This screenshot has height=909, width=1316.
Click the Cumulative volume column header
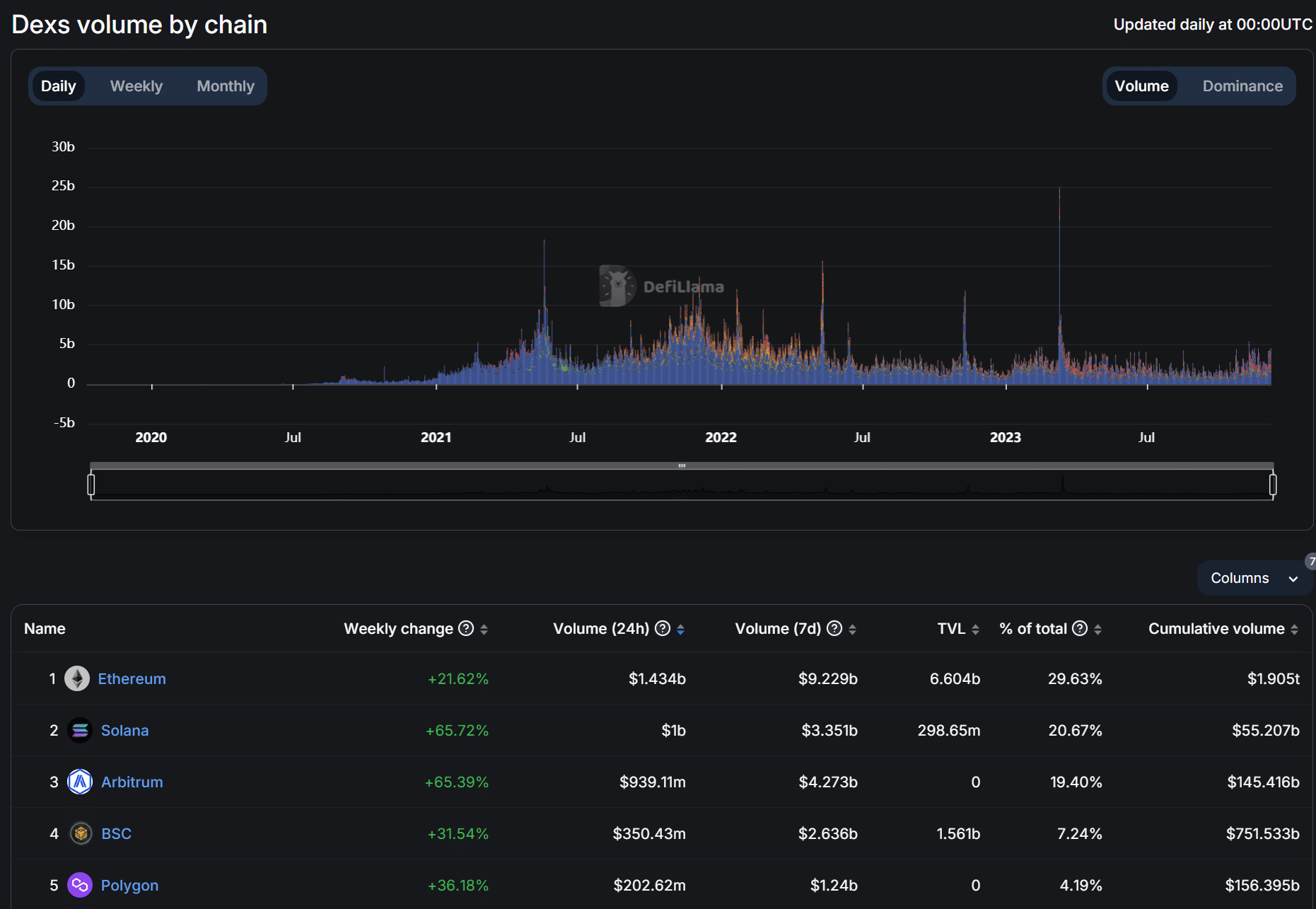pos(1216,628)
